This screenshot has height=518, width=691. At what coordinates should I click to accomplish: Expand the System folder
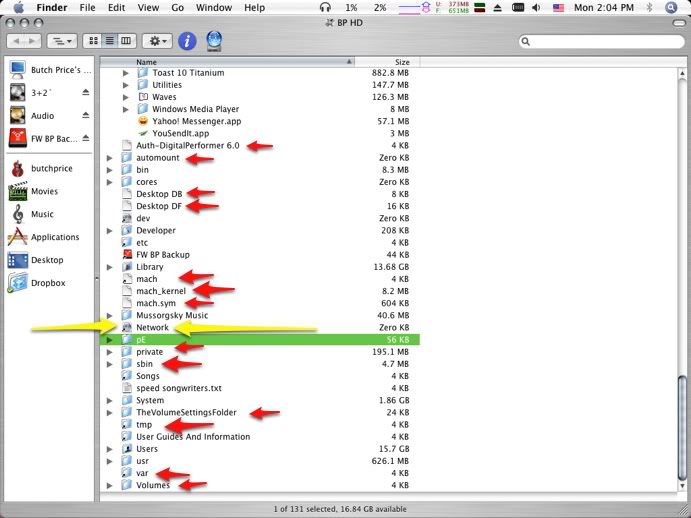pos(110,401)
